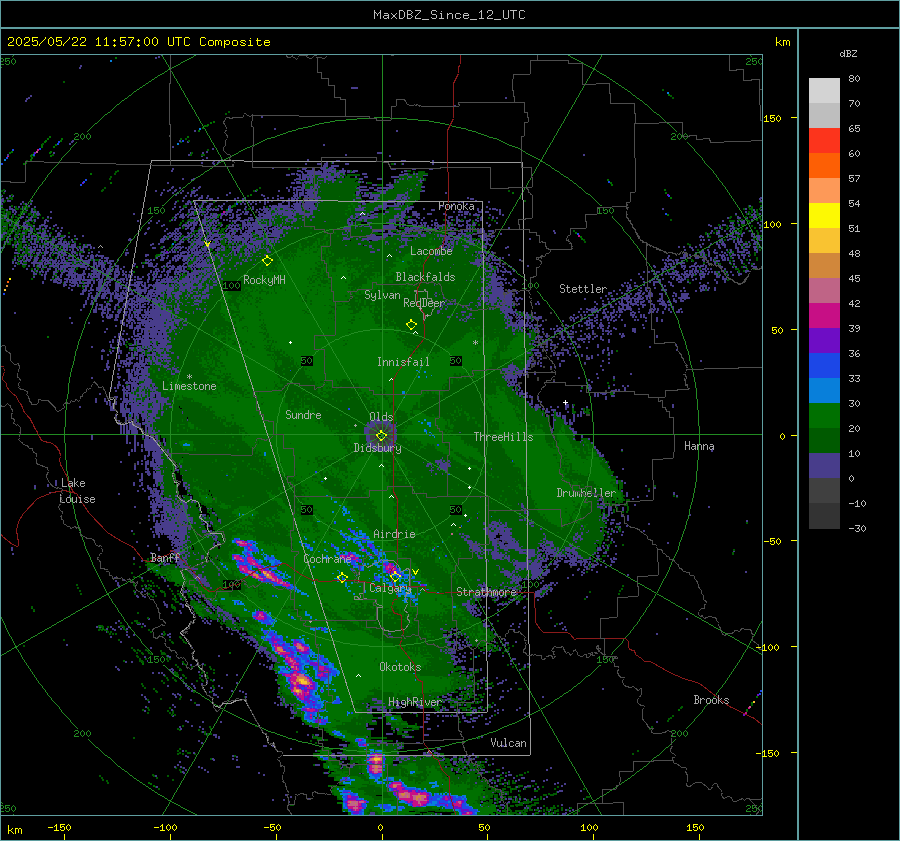Select the Sylvan label

click(x=382, y=295)
